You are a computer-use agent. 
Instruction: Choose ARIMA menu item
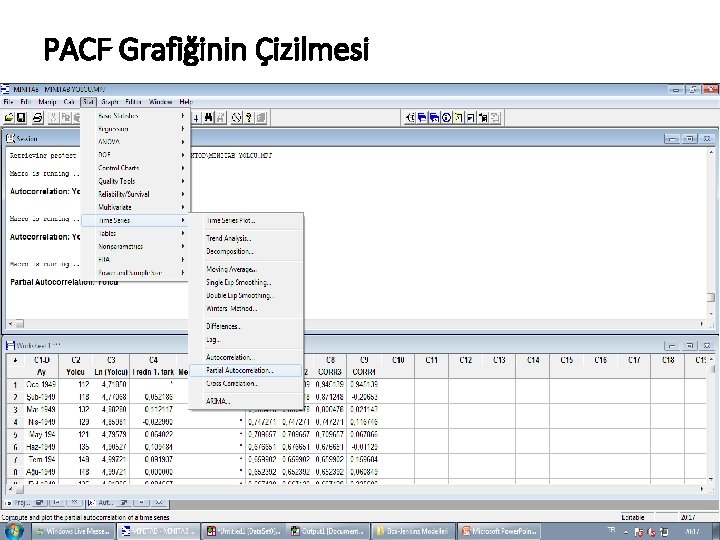tap(246, 401)
